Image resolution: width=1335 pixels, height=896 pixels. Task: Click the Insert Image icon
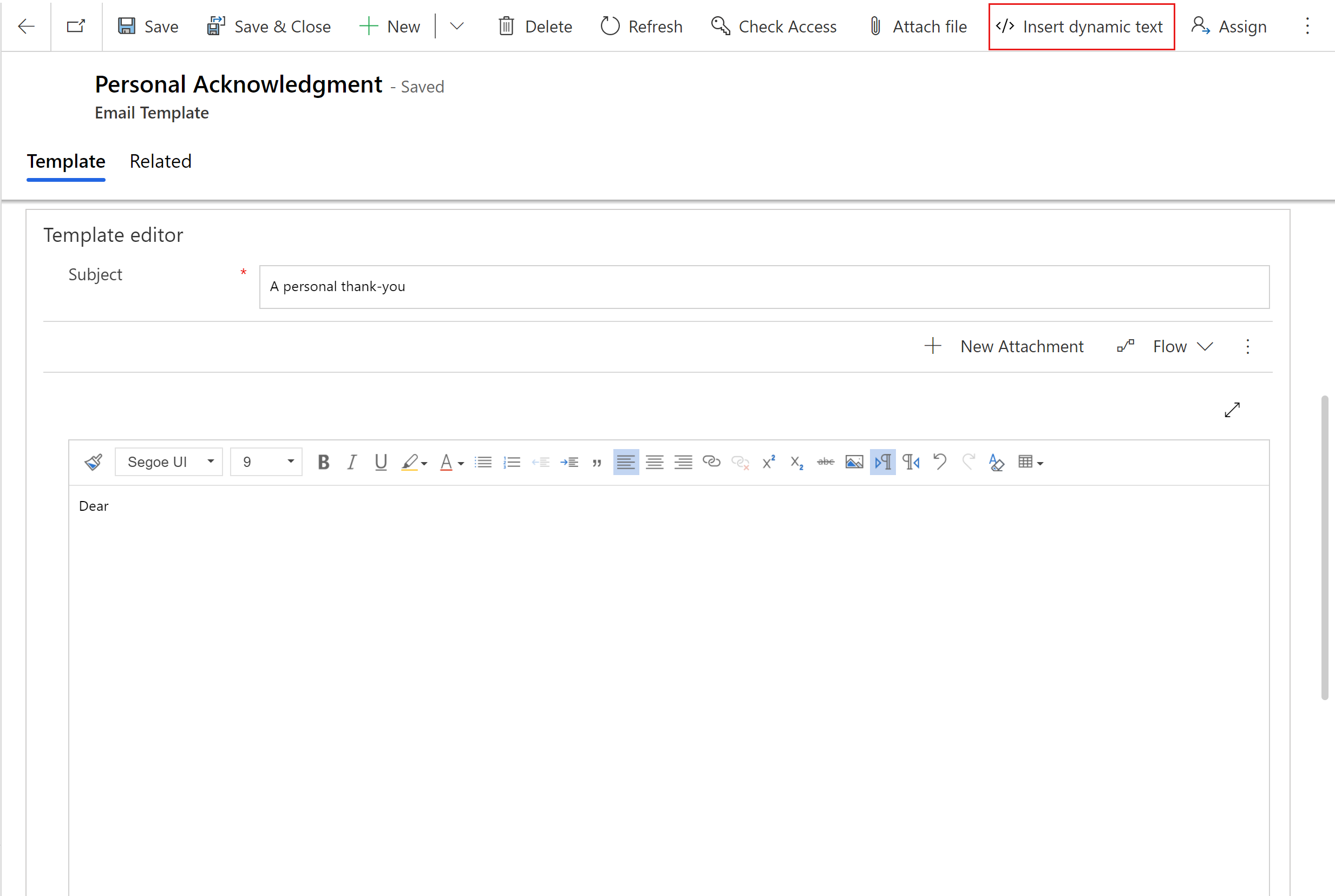(x=854, y=462)
